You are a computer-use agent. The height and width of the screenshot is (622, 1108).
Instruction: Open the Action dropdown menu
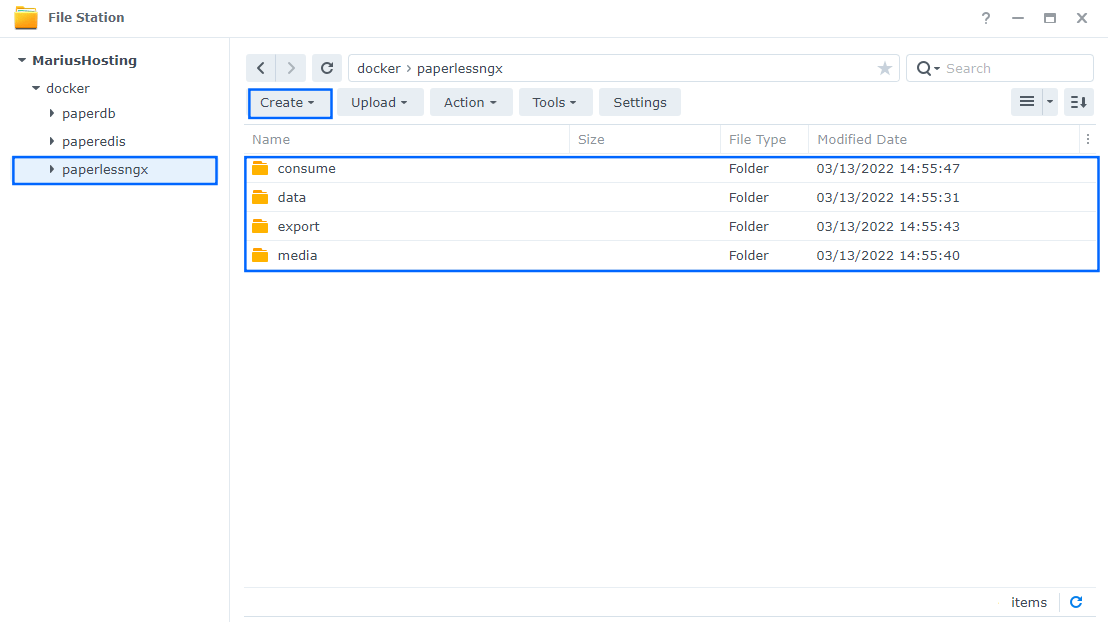coord(471,101)
